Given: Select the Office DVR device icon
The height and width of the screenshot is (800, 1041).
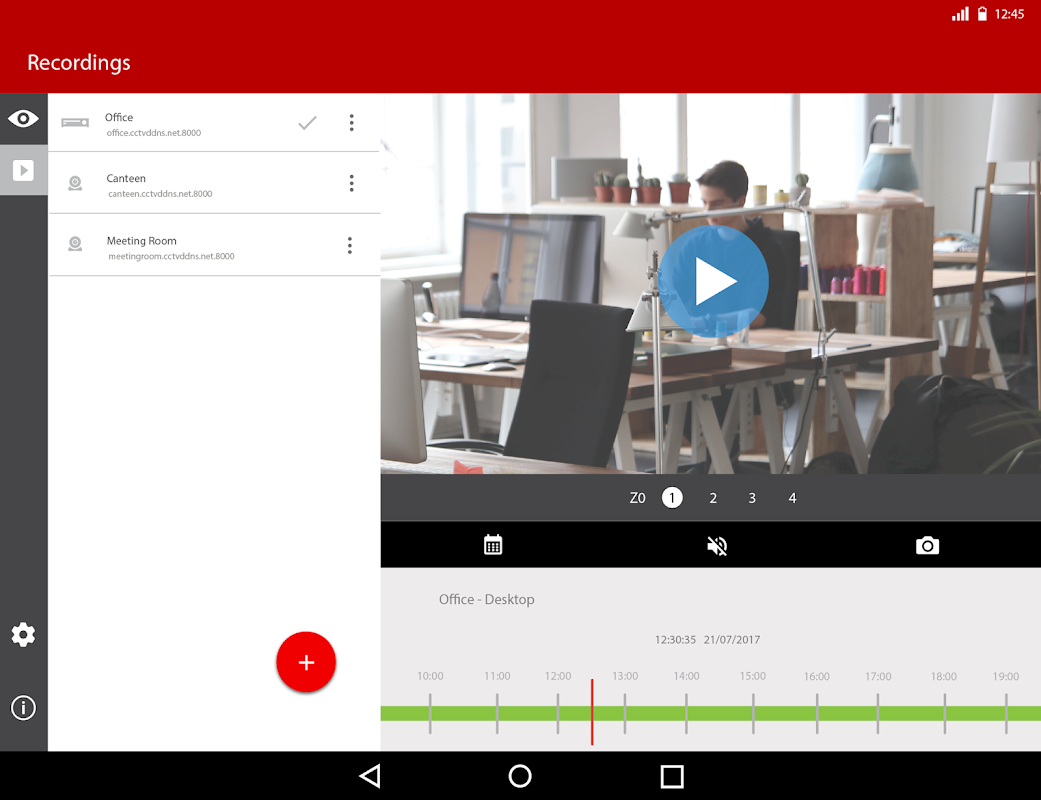Looking at the screenshot, I should [x=75, y=123].
